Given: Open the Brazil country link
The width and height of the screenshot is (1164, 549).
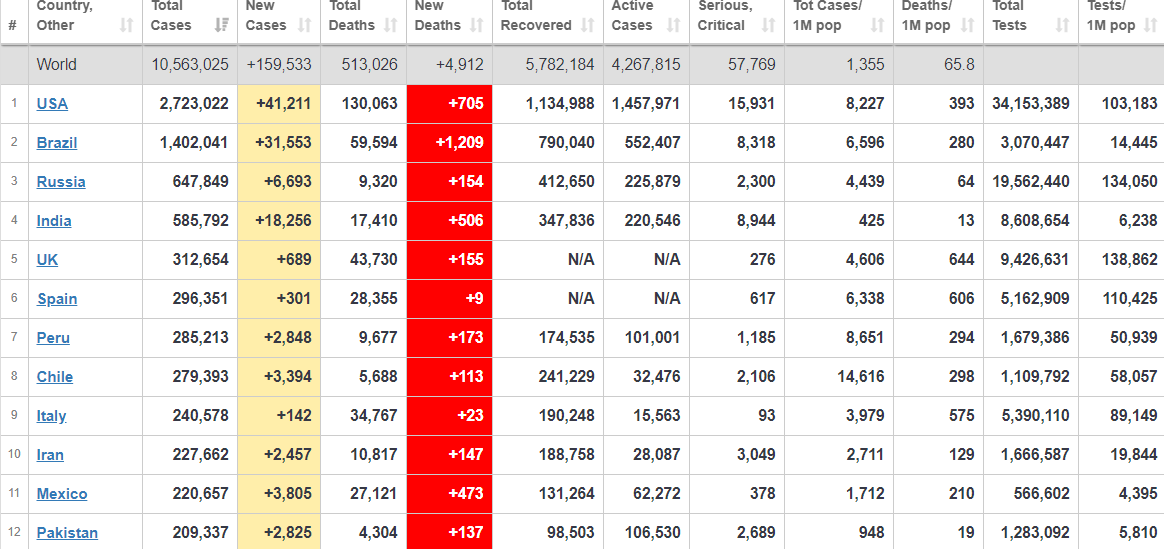Looking at the screenshot, I should [x=56, y=142].
